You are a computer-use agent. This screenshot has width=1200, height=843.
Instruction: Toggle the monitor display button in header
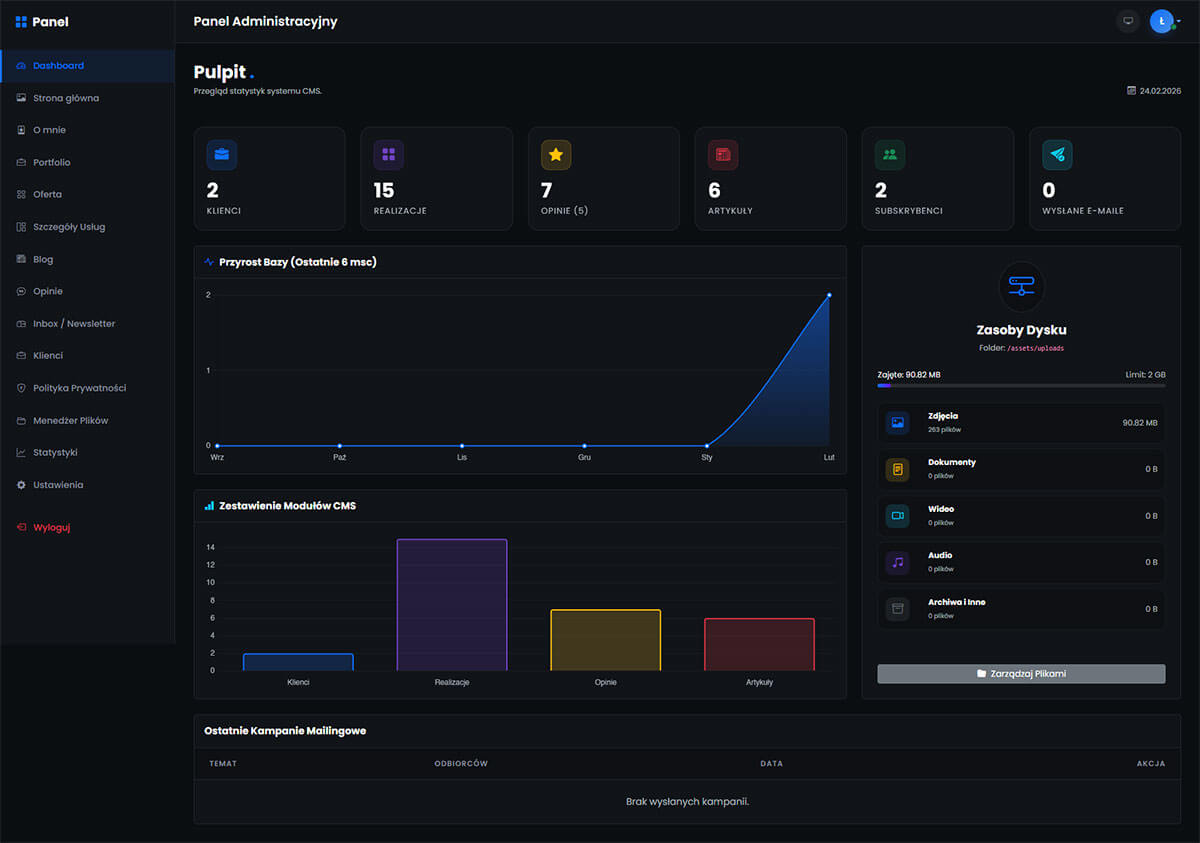[x=1128, y=21]
